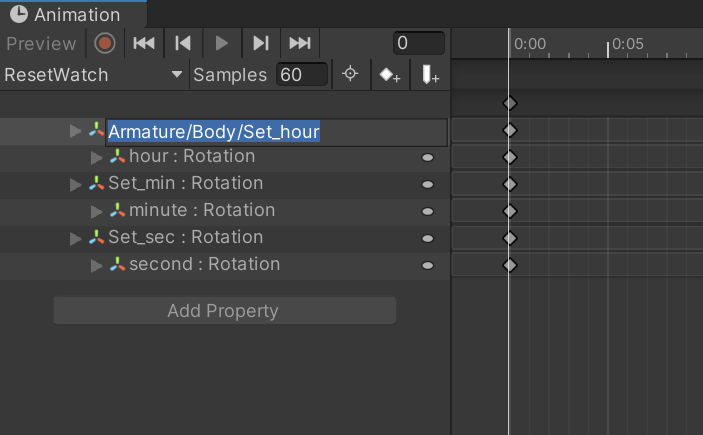Jump to the previous keyframe
Viewport: 703px width, 435px height.
(x=183, y=44)
